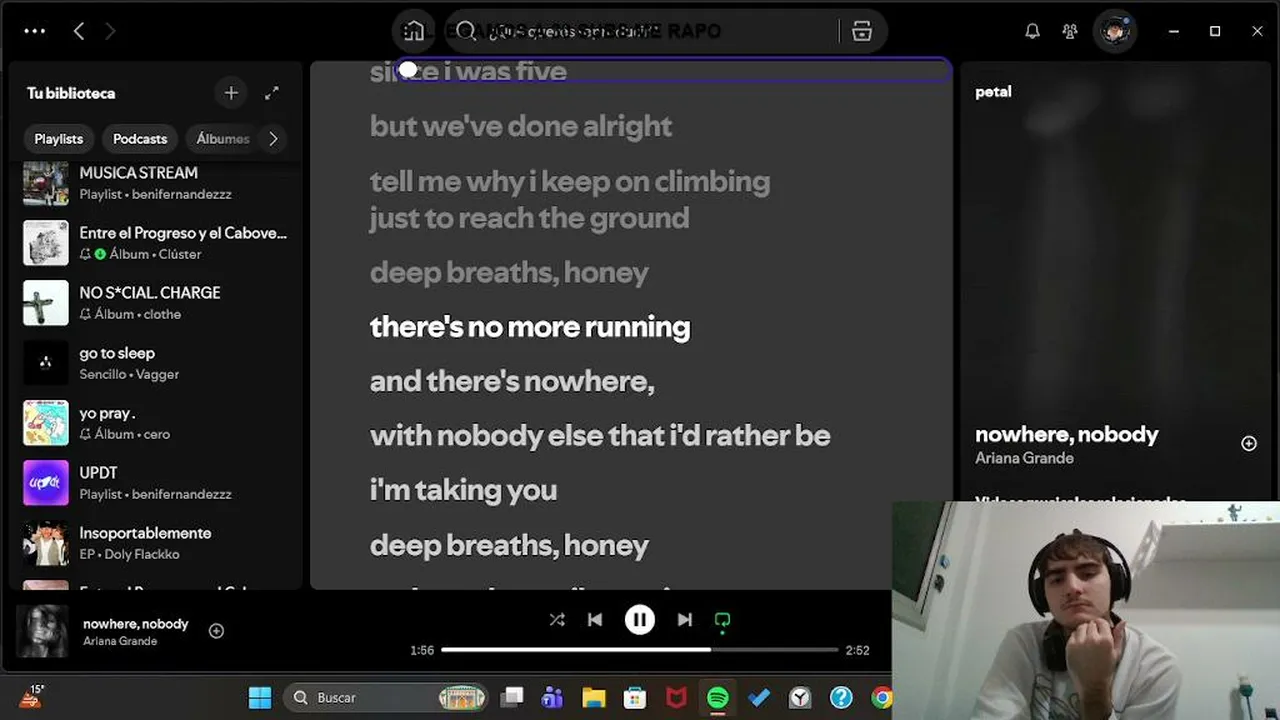Jump to lyric 'since i was five'

(468, 72)
